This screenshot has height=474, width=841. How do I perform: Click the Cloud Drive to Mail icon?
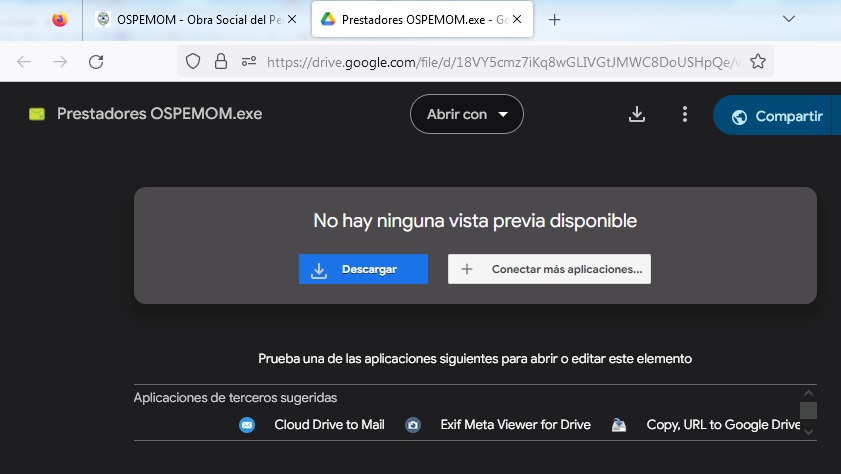point(247,425)
